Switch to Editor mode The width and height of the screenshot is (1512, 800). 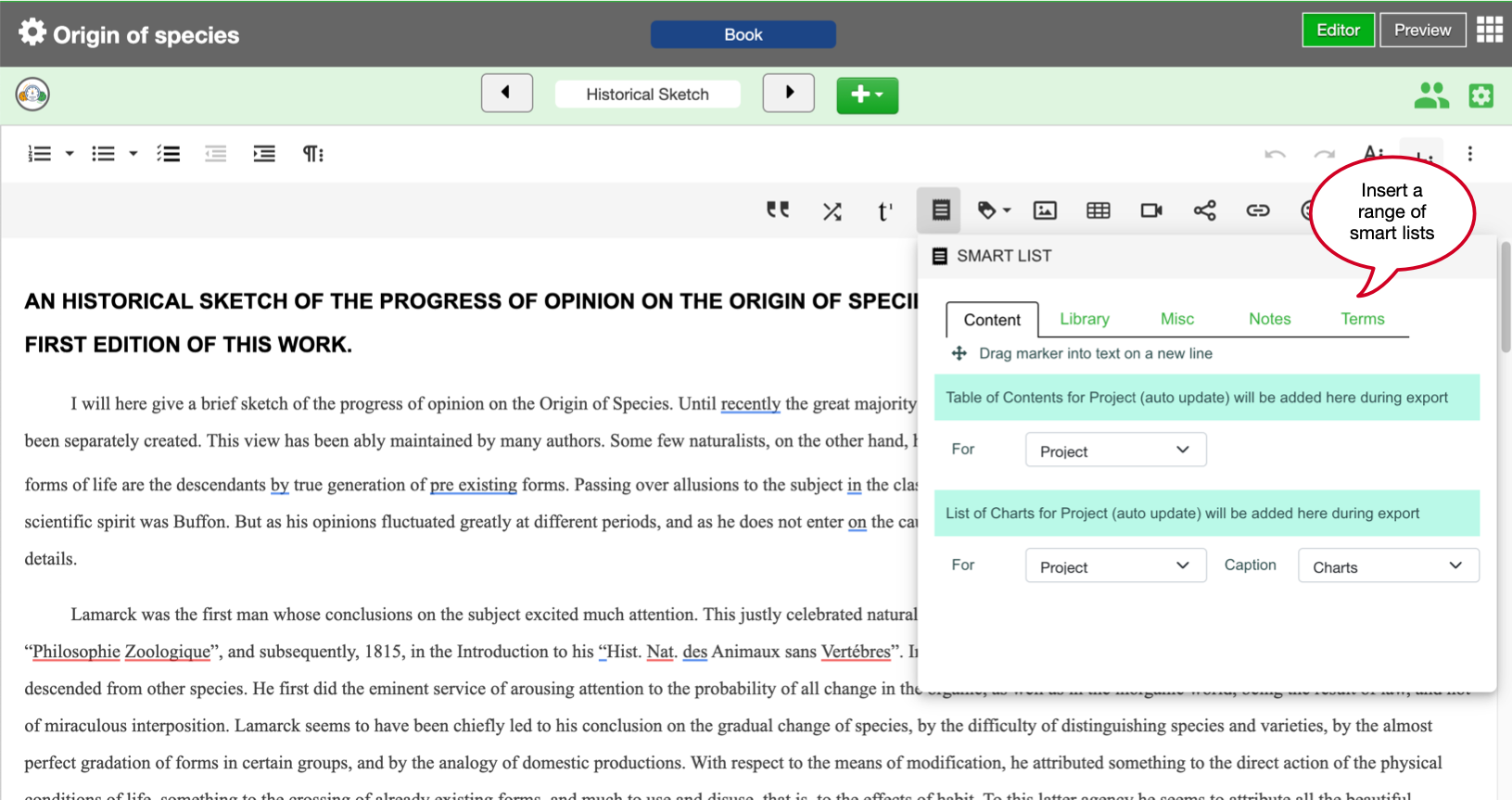coord(1338,30)
